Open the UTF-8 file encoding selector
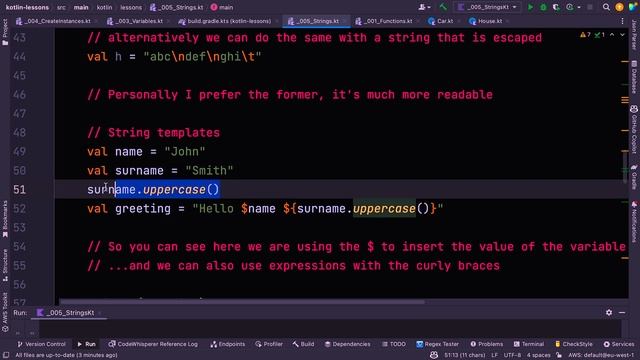The height and width of the screenshot is (360, 640). (512, 355)
